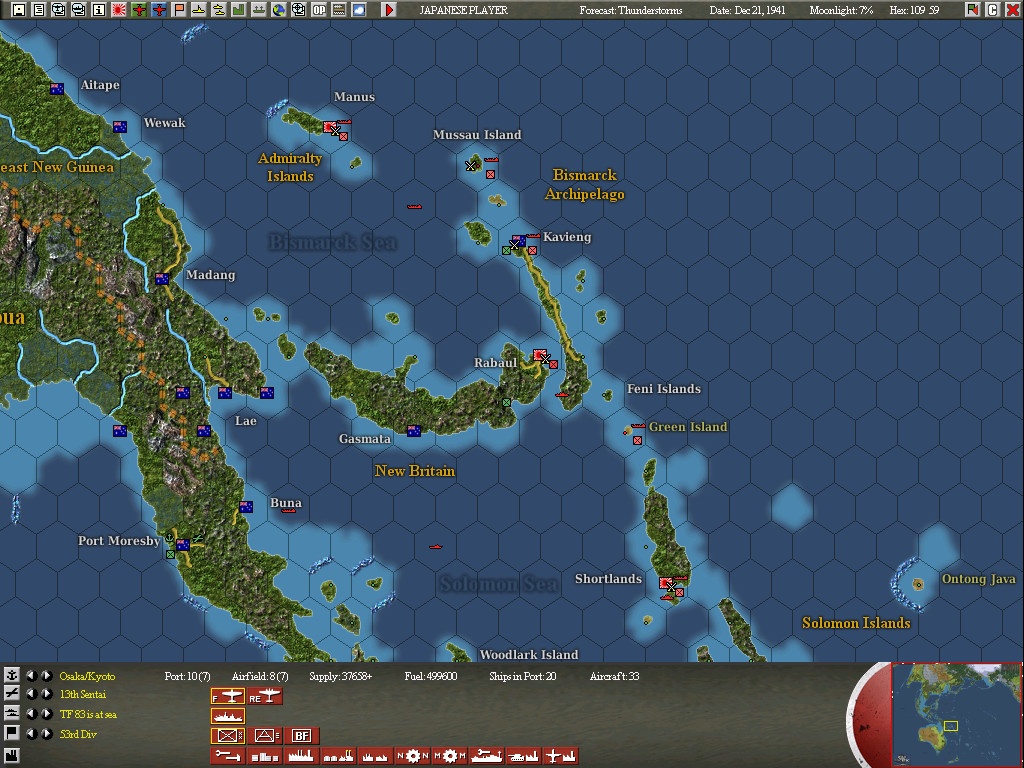Go to previous air group before 13th Sentai
This screenshot has height=768, width=1024.
(x=31, y=694)
